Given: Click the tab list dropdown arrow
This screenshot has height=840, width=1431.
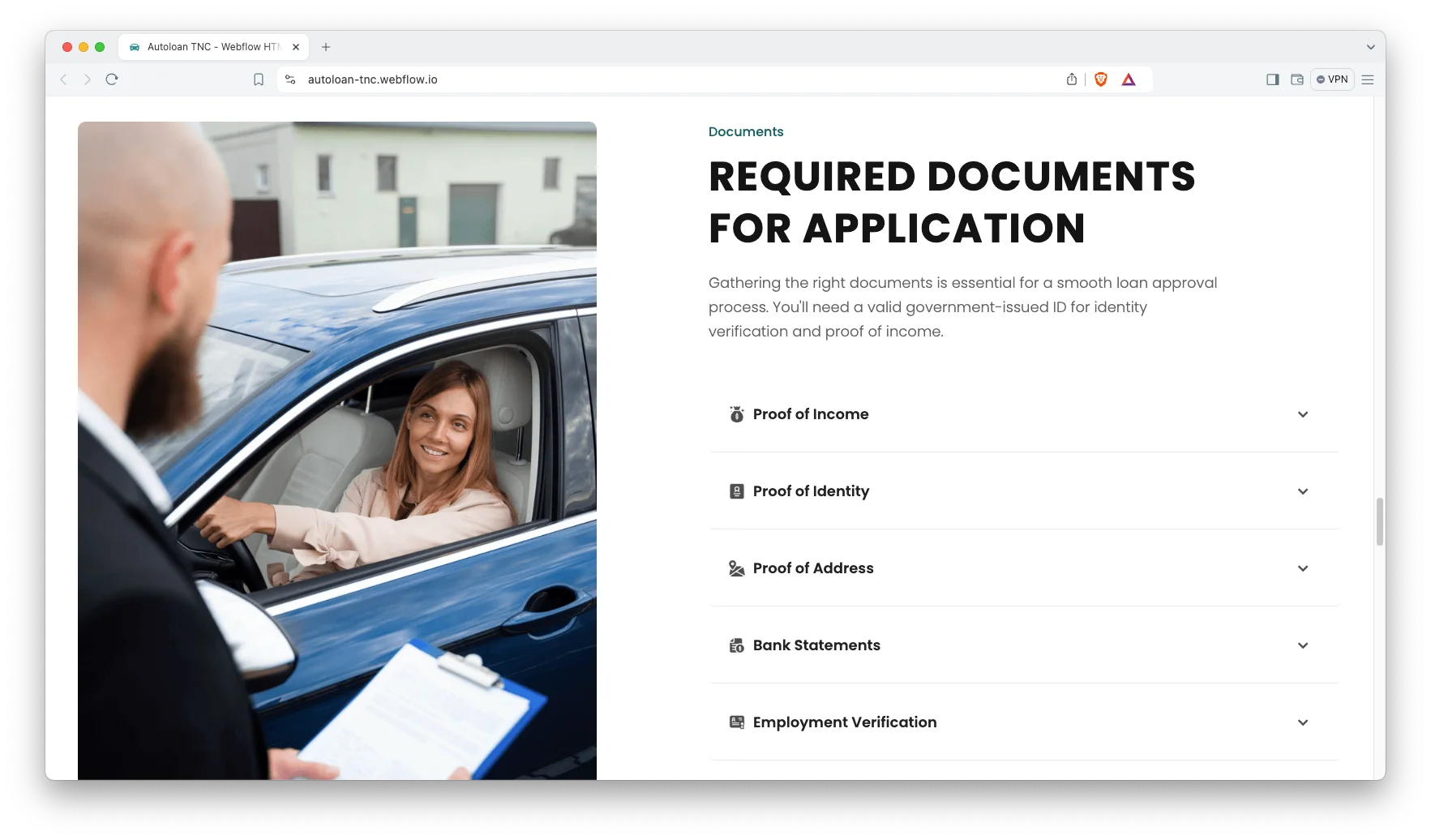Looking at the screenshot, I should (1370, 47).
